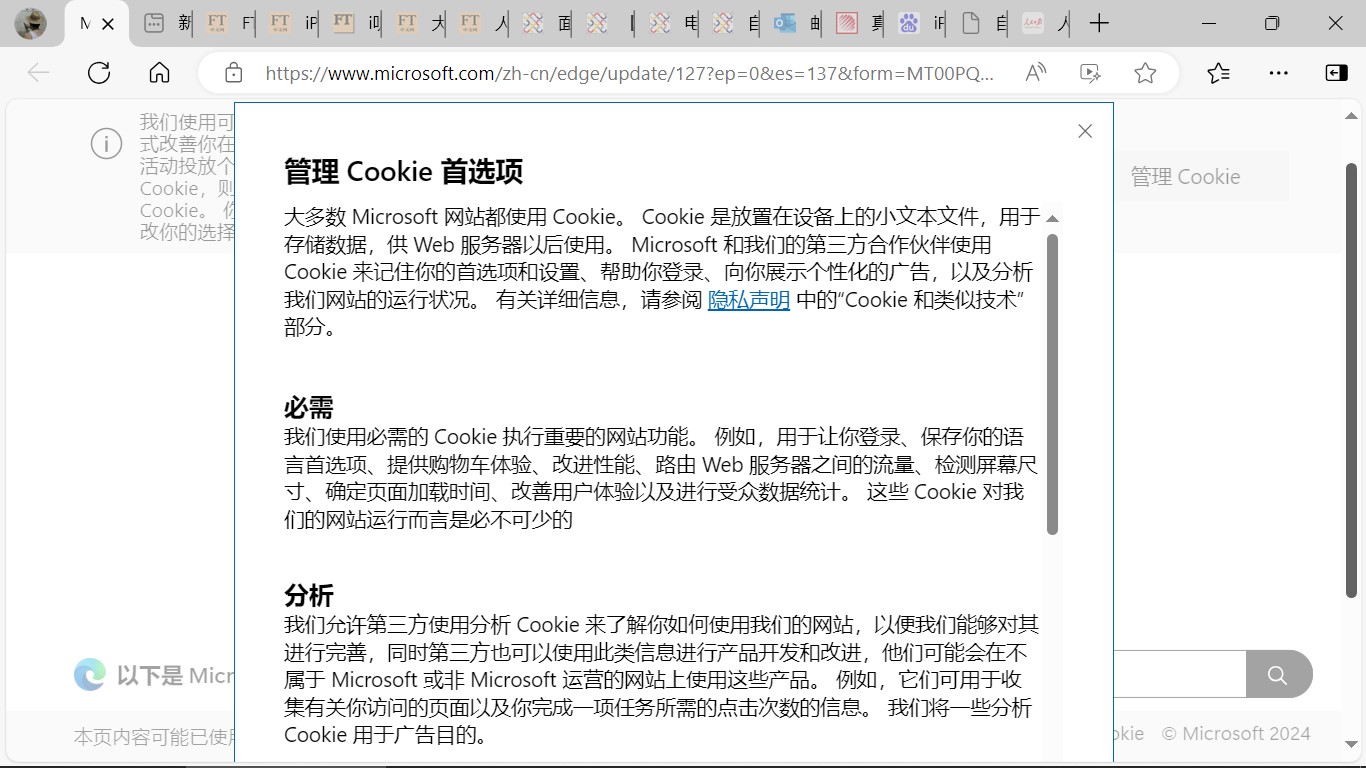The height and width of the screenshot is (768, 1366).
Task: Click the video sparkle icon in address bar
Action: pos(1091,73)
